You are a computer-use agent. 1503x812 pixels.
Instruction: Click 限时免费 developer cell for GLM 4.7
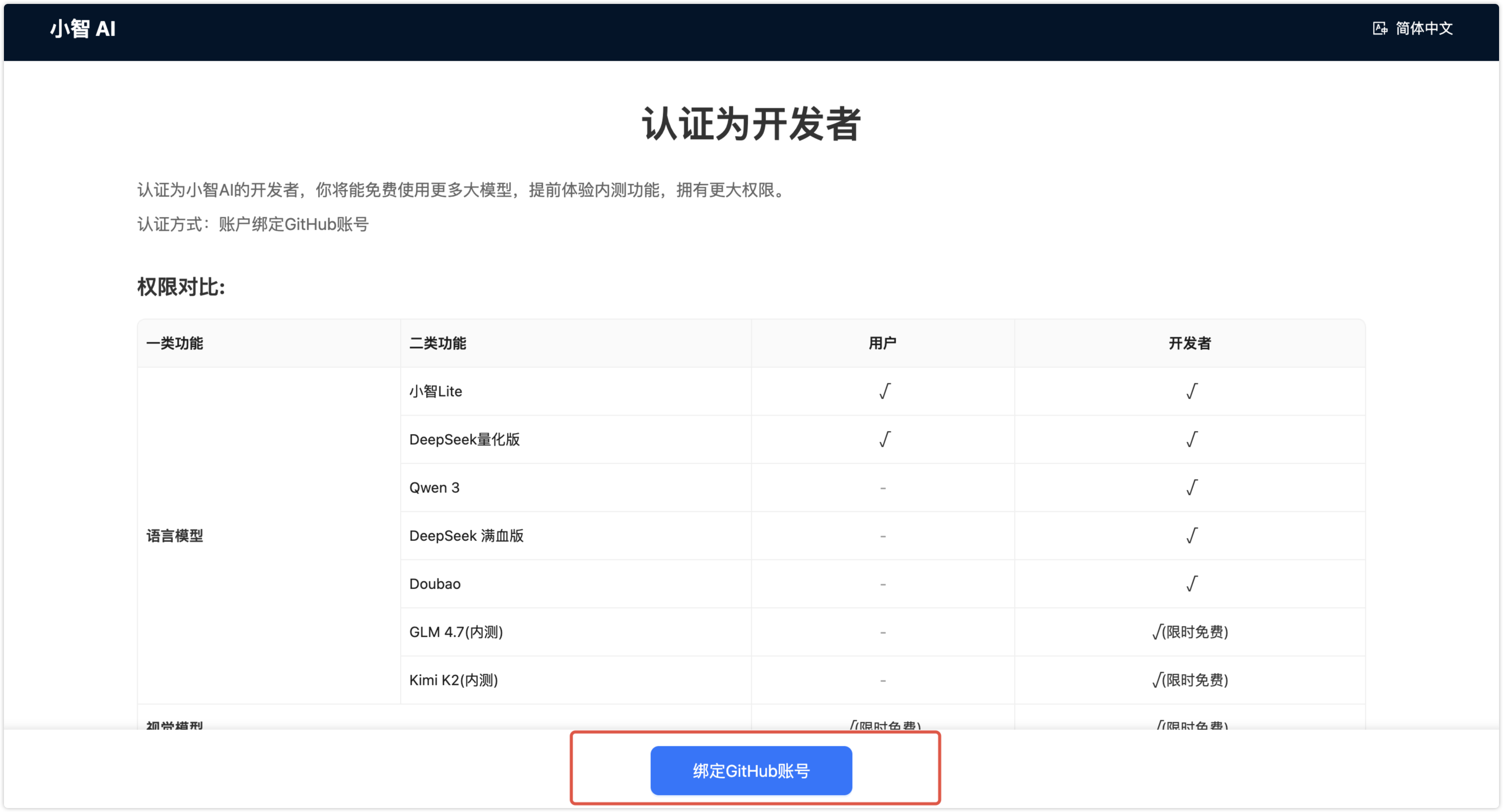tap(1190, 632)
